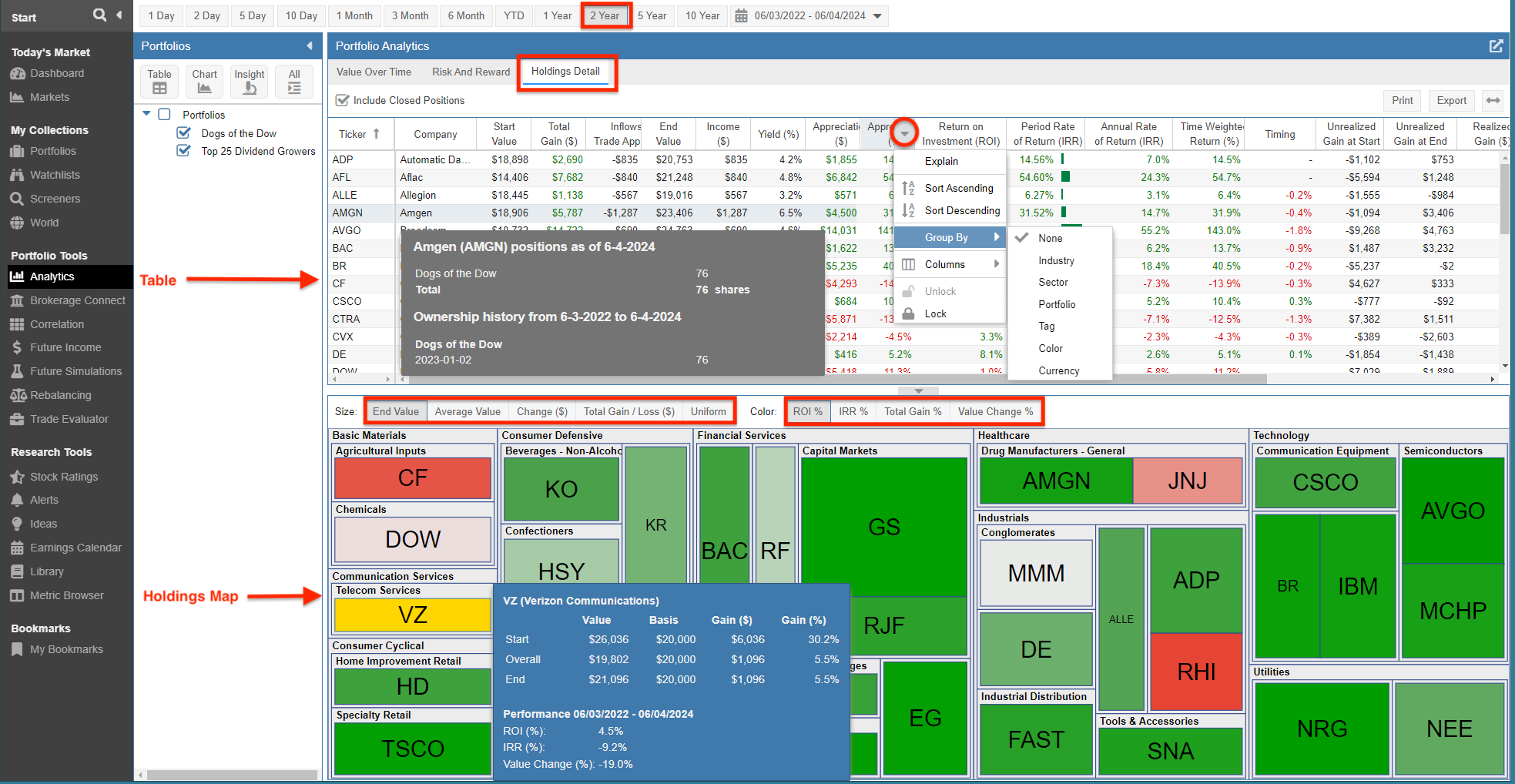Uncheck Dogs of the Dow portfolio
Viewport: 1515px width, 784px height.
coord(184,132)
